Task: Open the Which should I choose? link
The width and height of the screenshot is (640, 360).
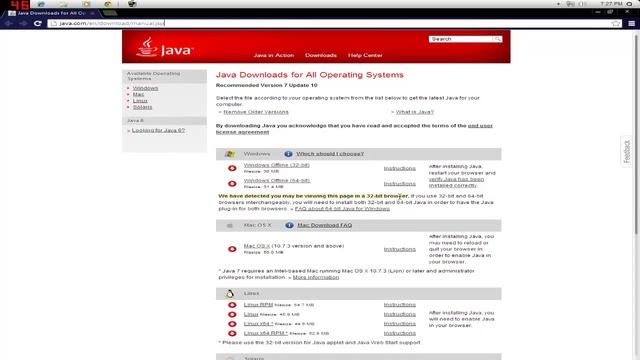Action: coord(330,154)
